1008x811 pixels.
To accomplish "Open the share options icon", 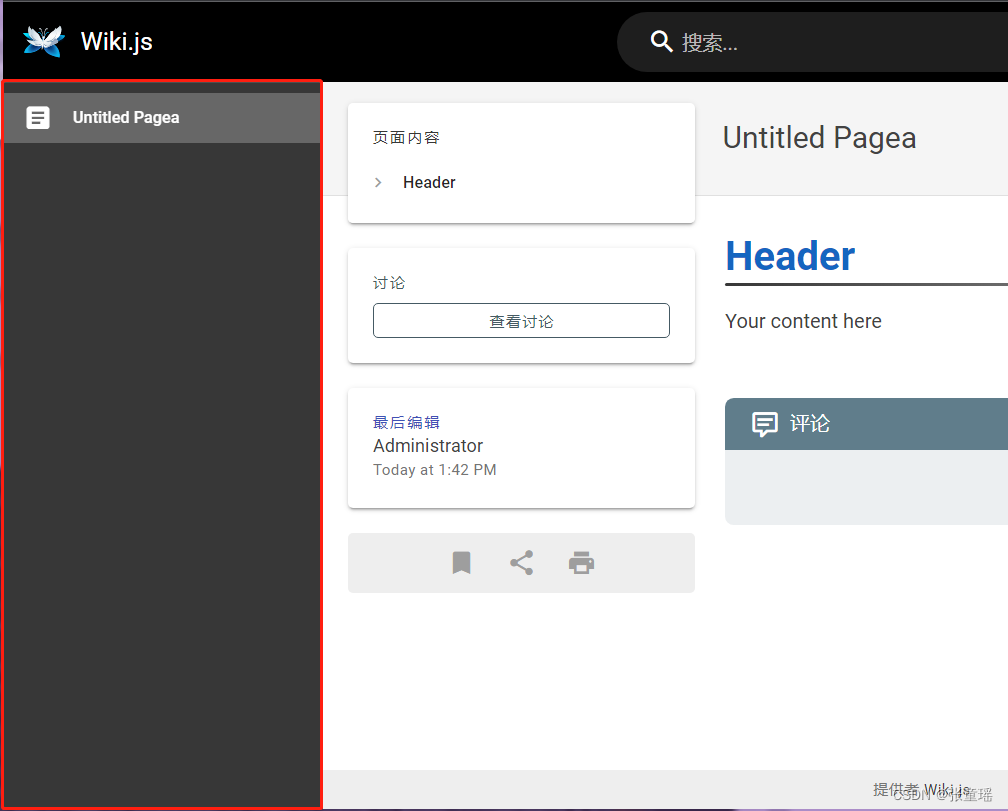I will [x=521, y=562].
